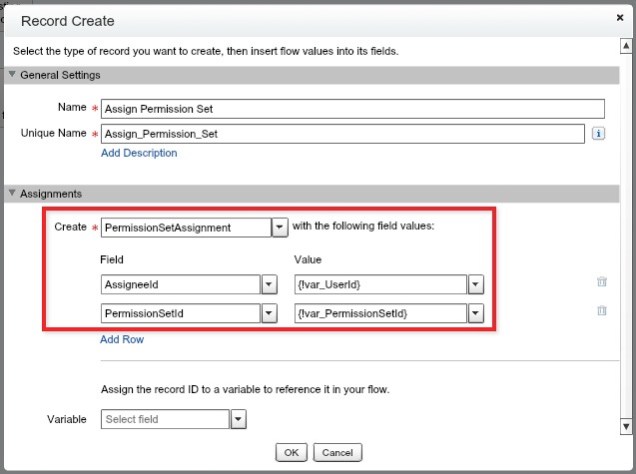Click the Add Description link
636x474 pixels.
pyautogui.click(x=139, y=153)
